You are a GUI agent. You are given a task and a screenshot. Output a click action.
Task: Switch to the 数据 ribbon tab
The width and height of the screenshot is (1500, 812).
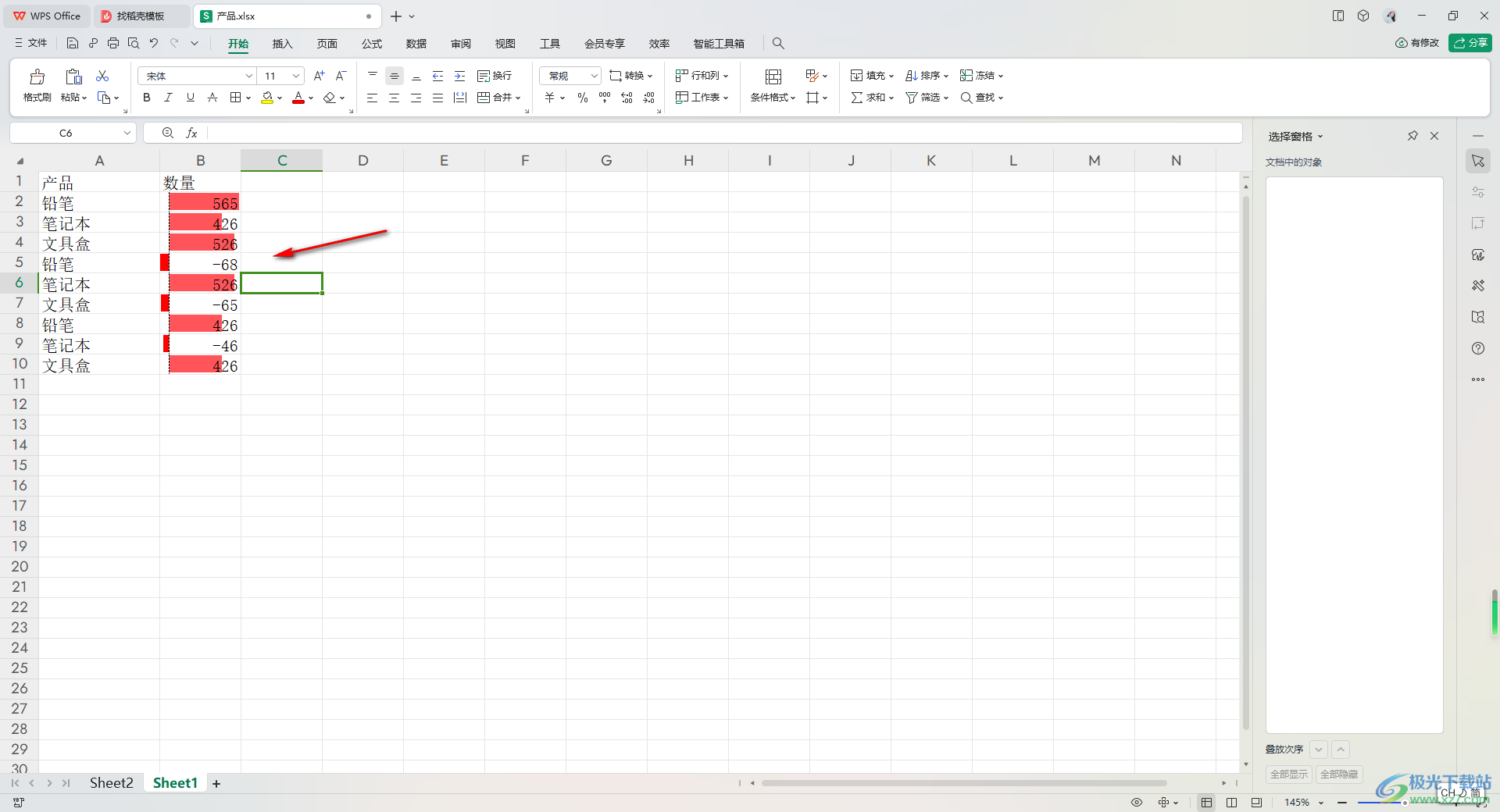coord(416,44)
